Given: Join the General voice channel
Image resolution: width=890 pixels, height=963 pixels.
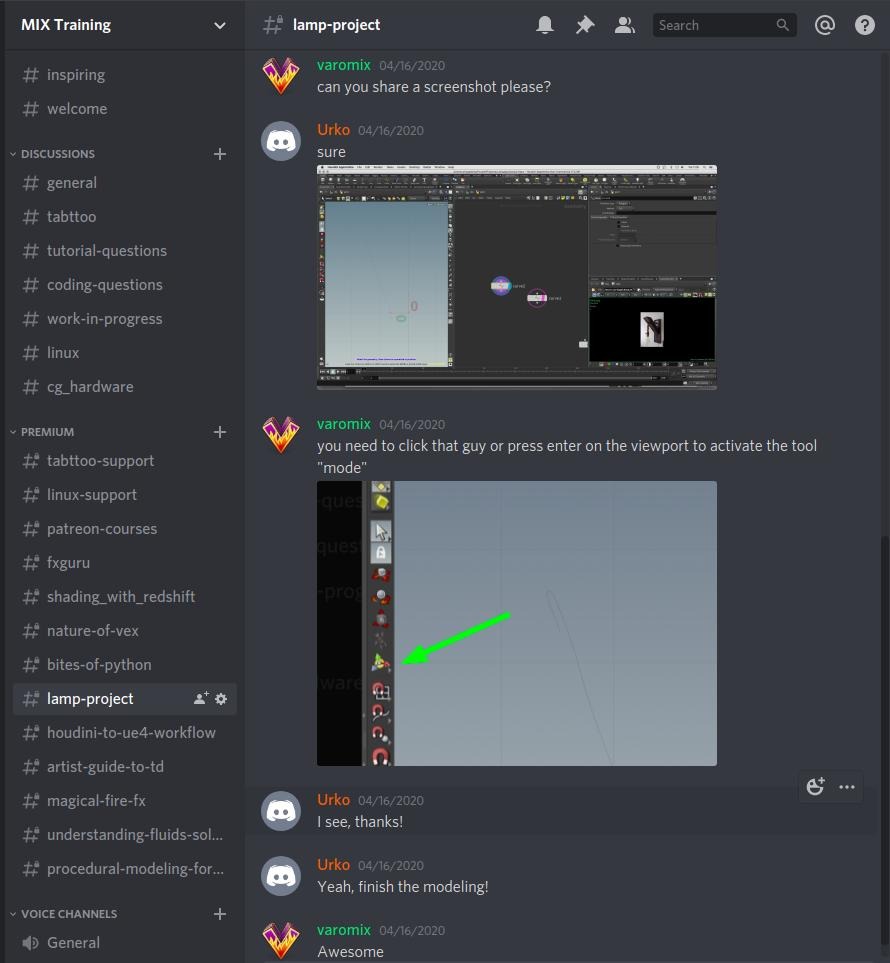Looking at the screenshot, I should click(73, 942).
